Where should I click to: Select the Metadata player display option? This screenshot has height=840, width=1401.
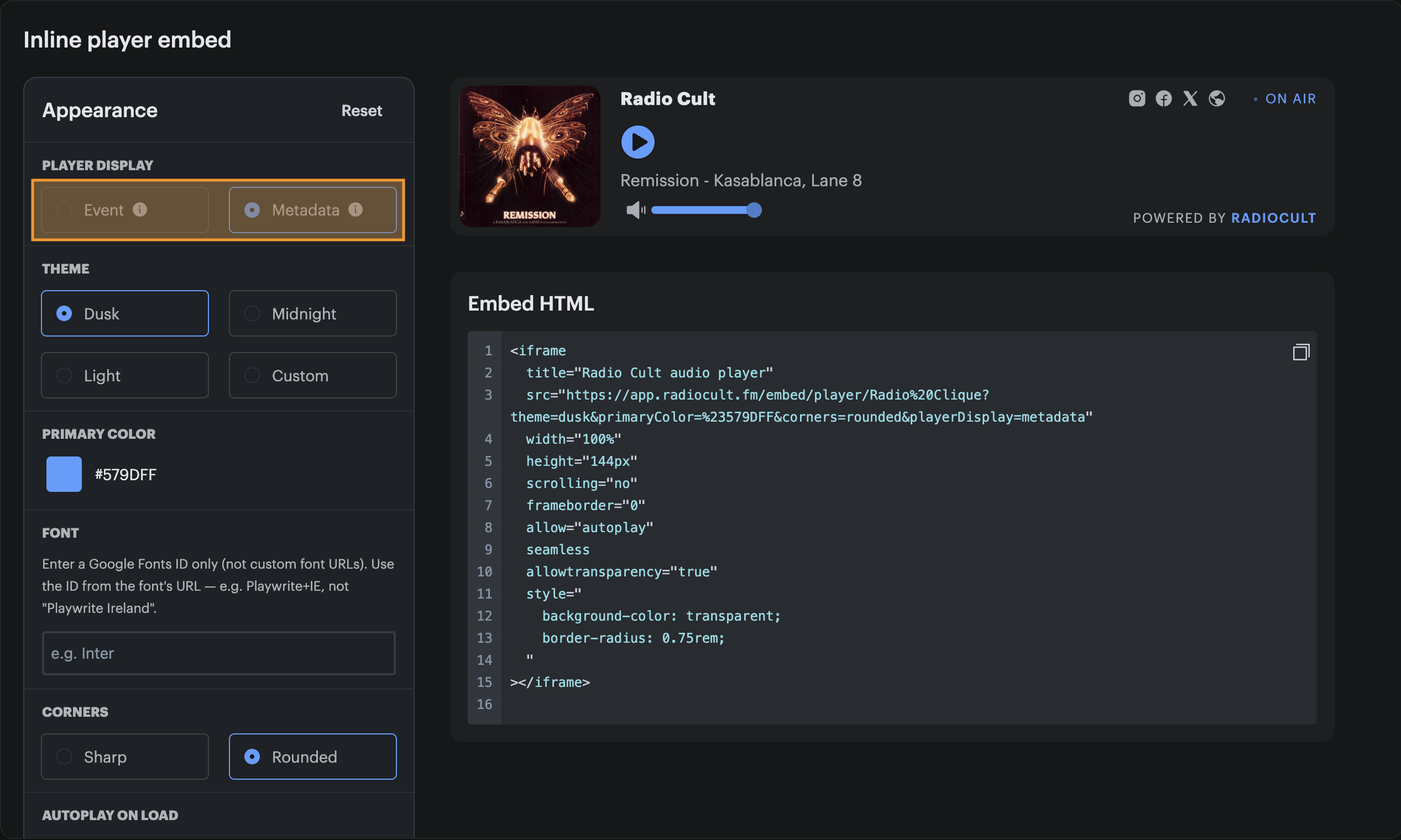(312, 210)
